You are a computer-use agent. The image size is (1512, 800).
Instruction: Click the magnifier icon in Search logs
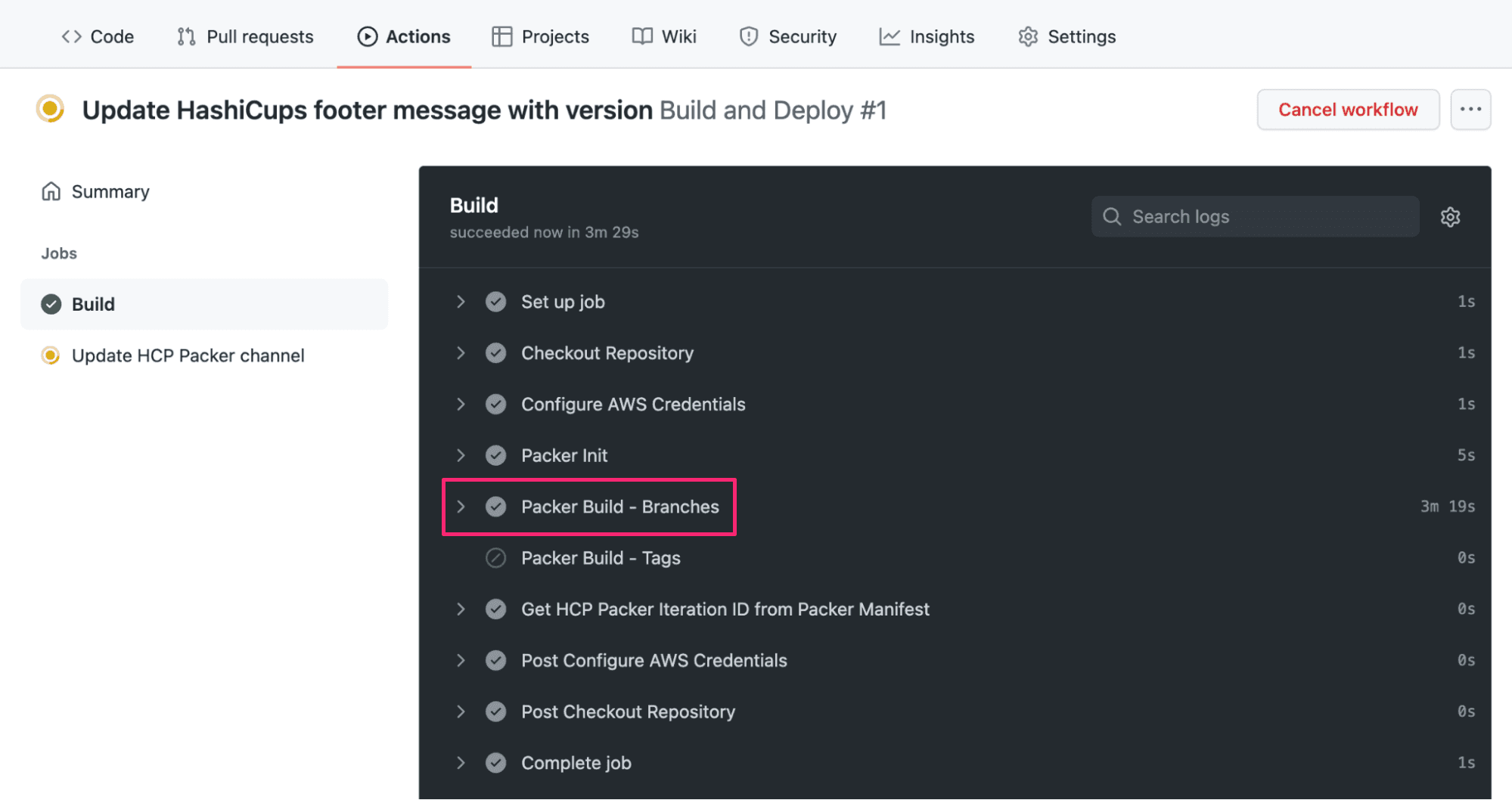click(x=1111, y=216)
